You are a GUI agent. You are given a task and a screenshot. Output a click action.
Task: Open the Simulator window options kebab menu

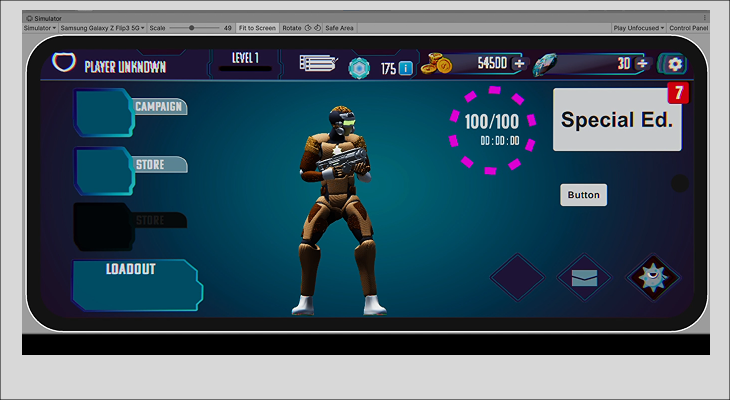point(704,18)
